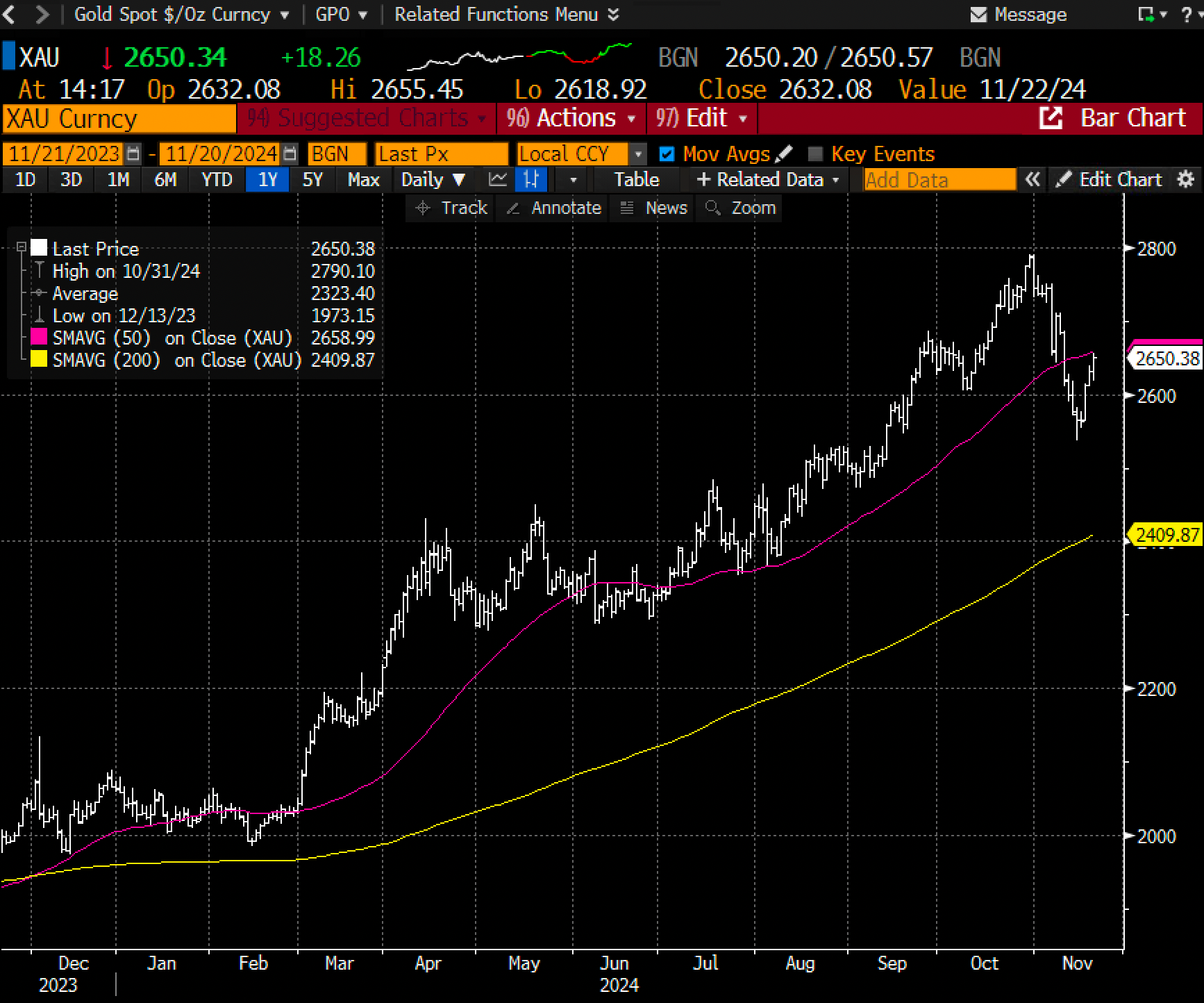The image size is (1204, 1003).
Task: Open the Edit dropdown menu
Action: pos(701,119)
